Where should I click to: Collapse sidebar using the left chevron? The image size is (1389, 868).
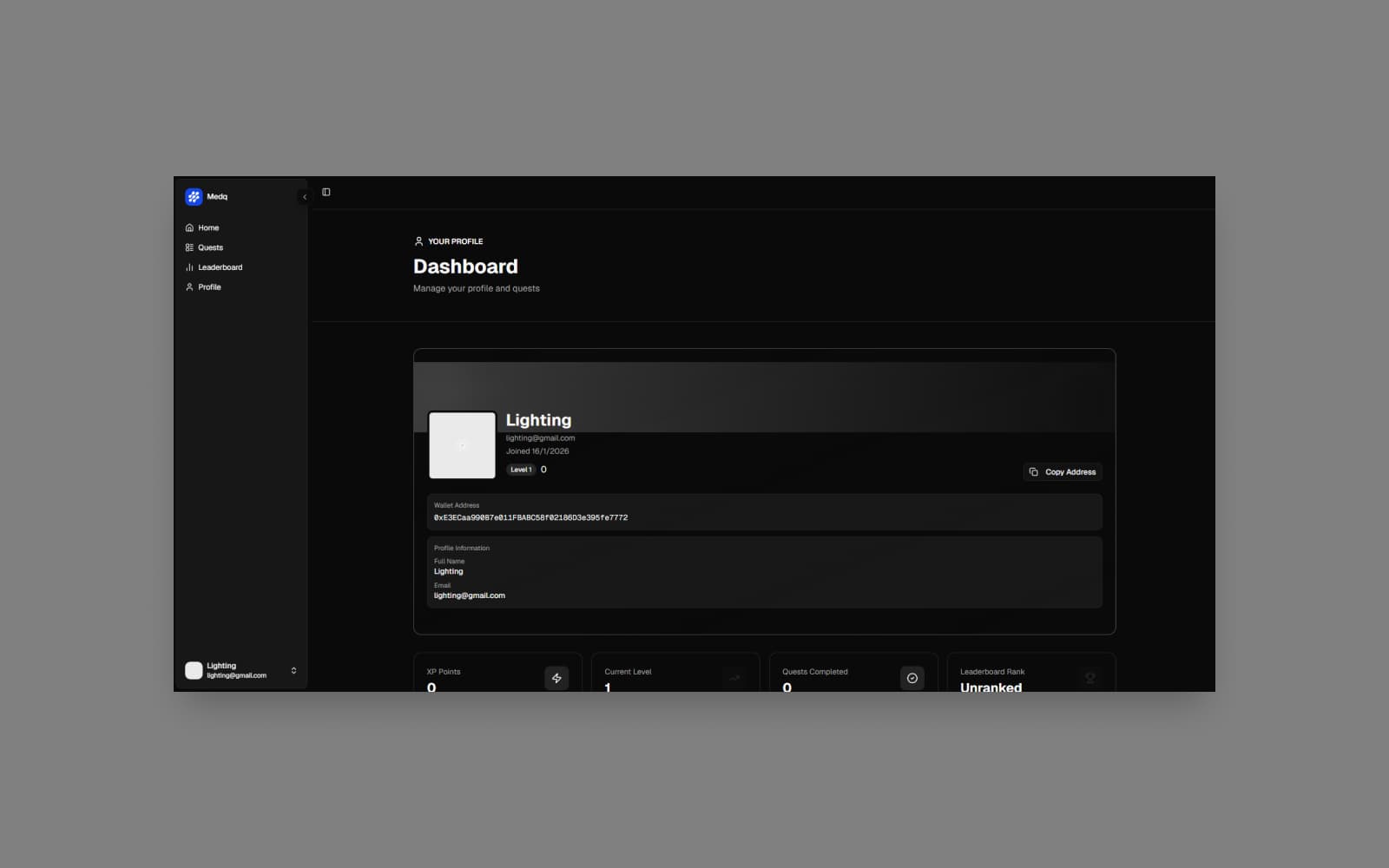pyautogui.click(x=304, y=197)
